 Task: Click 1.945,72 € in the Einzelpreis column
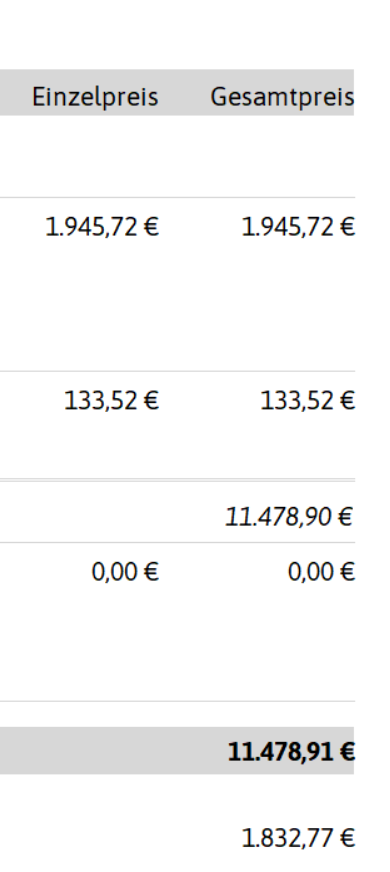coord(102,227)
